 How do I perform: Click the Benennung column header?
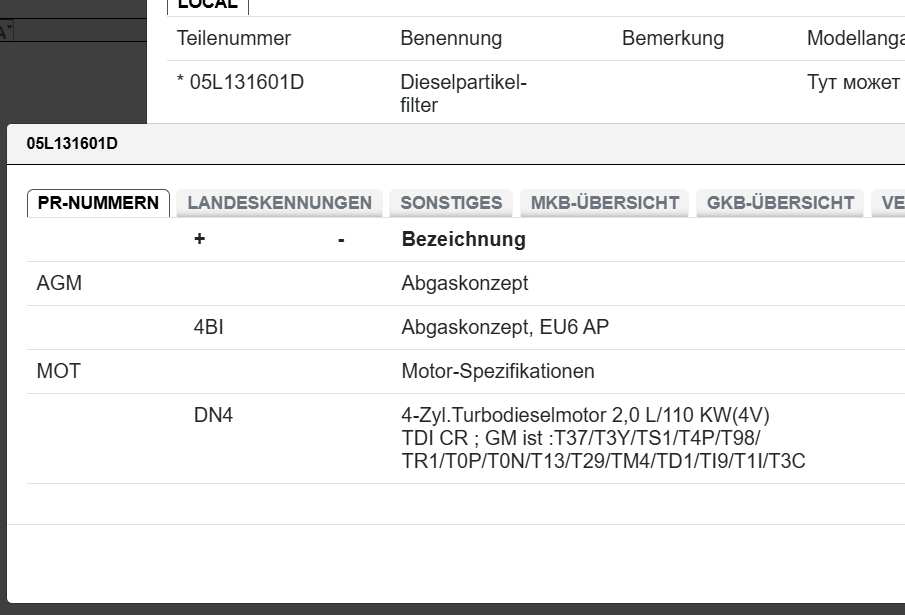click(x=451, y=39)
